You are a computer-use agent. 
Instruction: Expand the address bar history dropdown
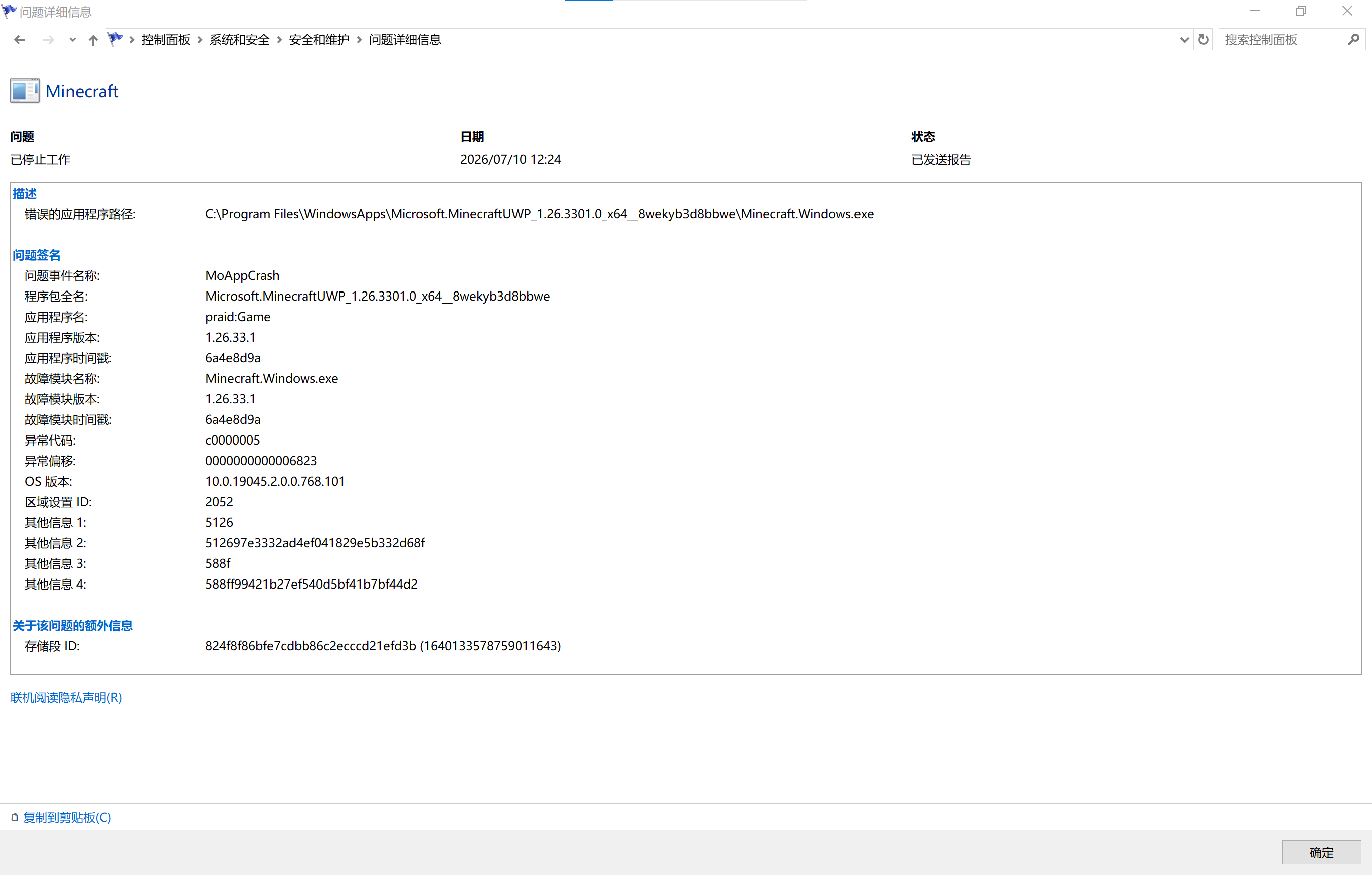pos(1184,39)
